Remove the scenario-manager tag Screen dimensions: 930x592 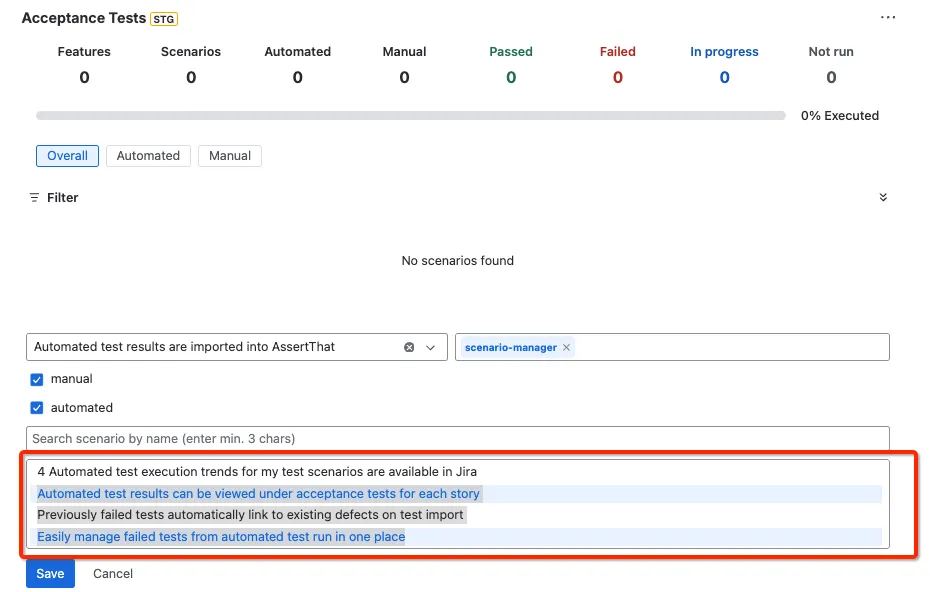pos(566,347)
